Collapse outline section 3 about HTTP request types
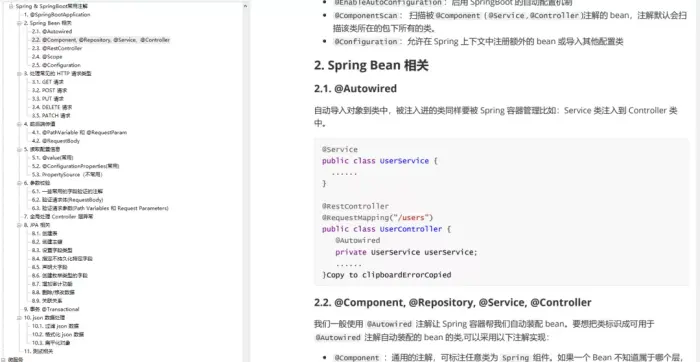The width and height of the screenshot is (700, 362). pyautogui.click(x=19, y=74)
